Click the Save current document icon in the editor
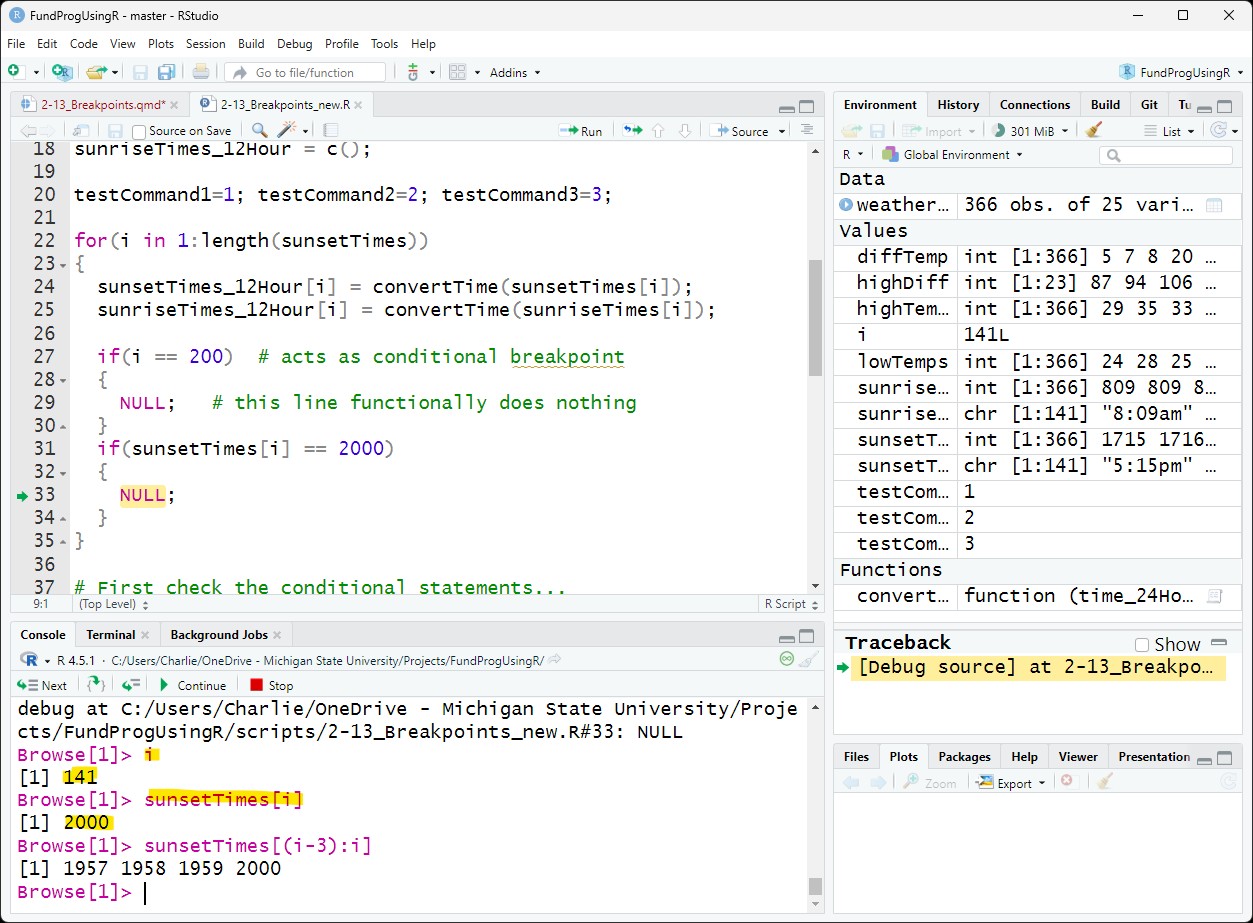This screenshot has width=1253, height=923. tap(115, 130)
